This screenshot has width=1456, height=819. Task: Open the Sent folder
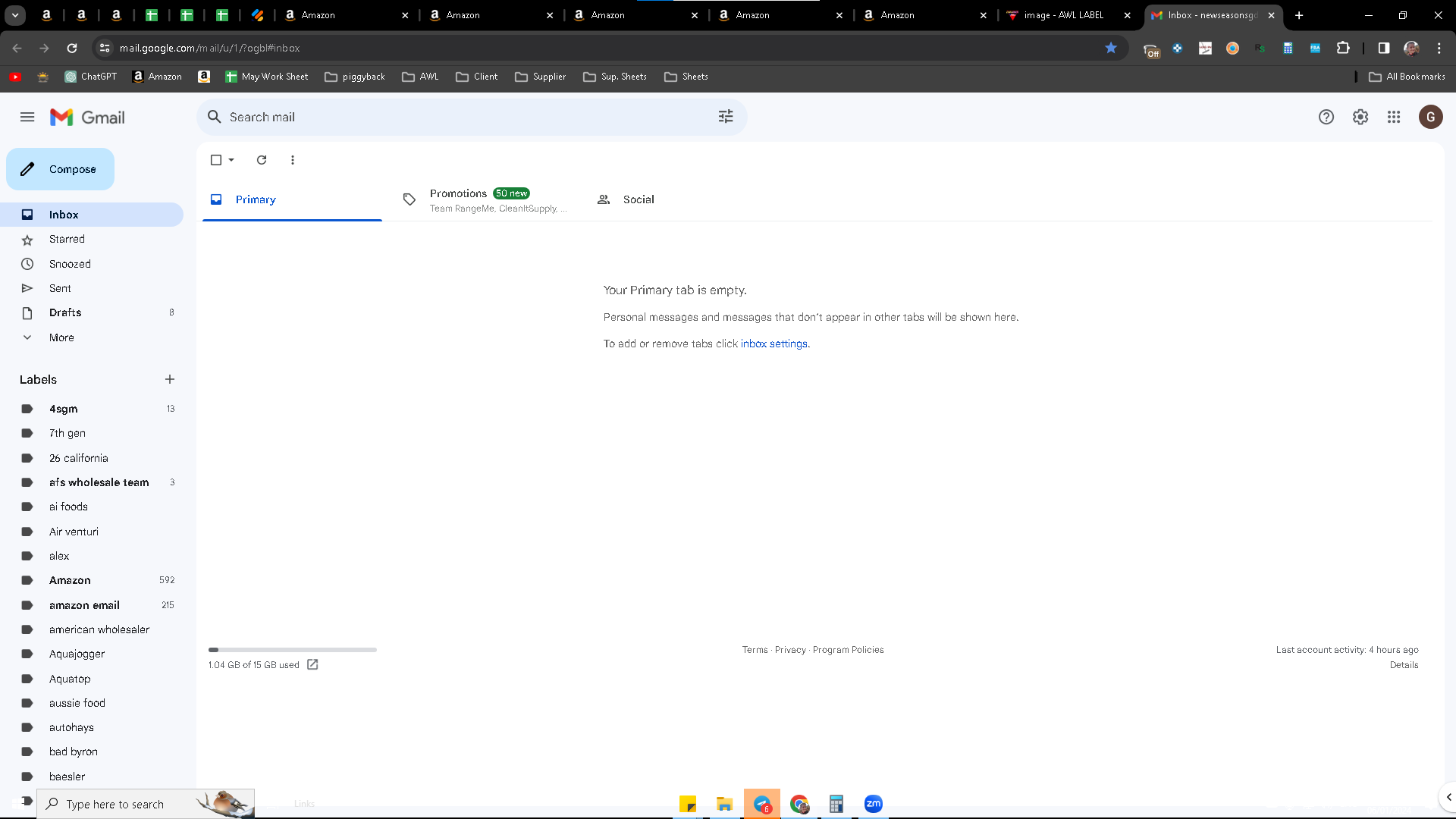[92, 288]
